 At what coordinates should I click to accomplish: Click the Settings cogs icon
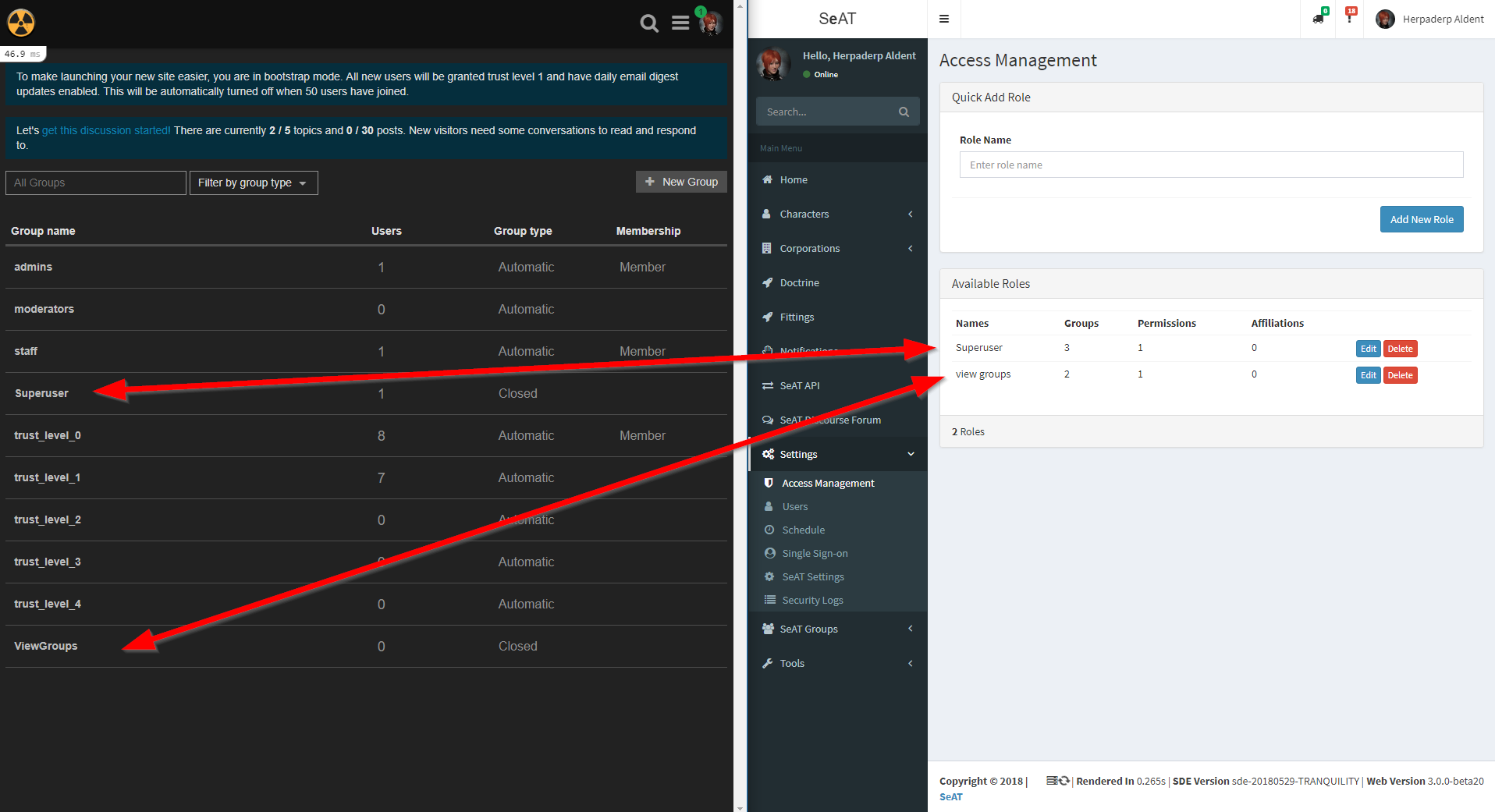pos(768,454)
